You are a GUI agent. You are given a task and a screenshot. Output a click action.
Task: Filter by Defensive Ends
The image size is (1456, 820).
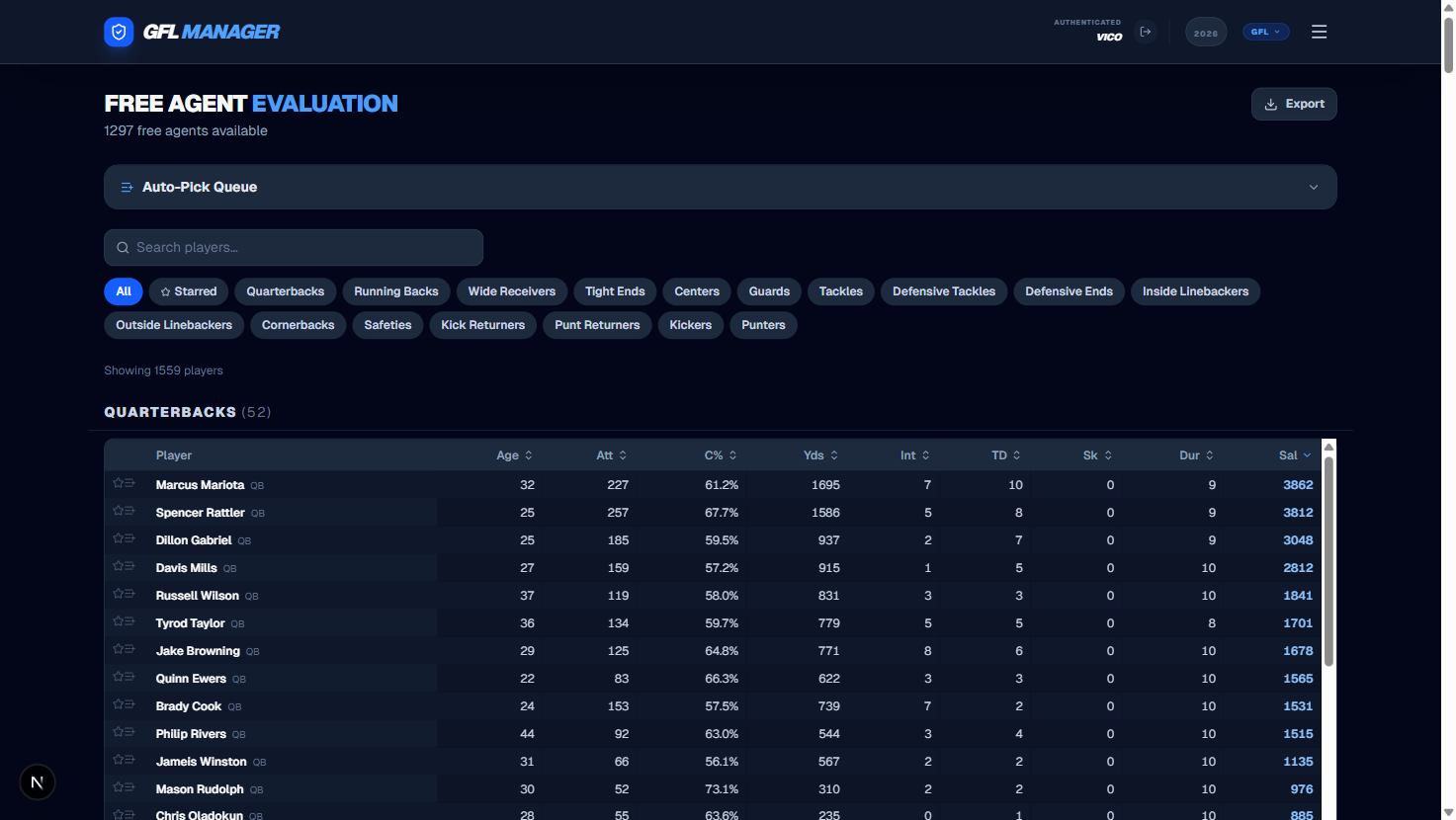pyautogui.click(x=1070, y=291)
